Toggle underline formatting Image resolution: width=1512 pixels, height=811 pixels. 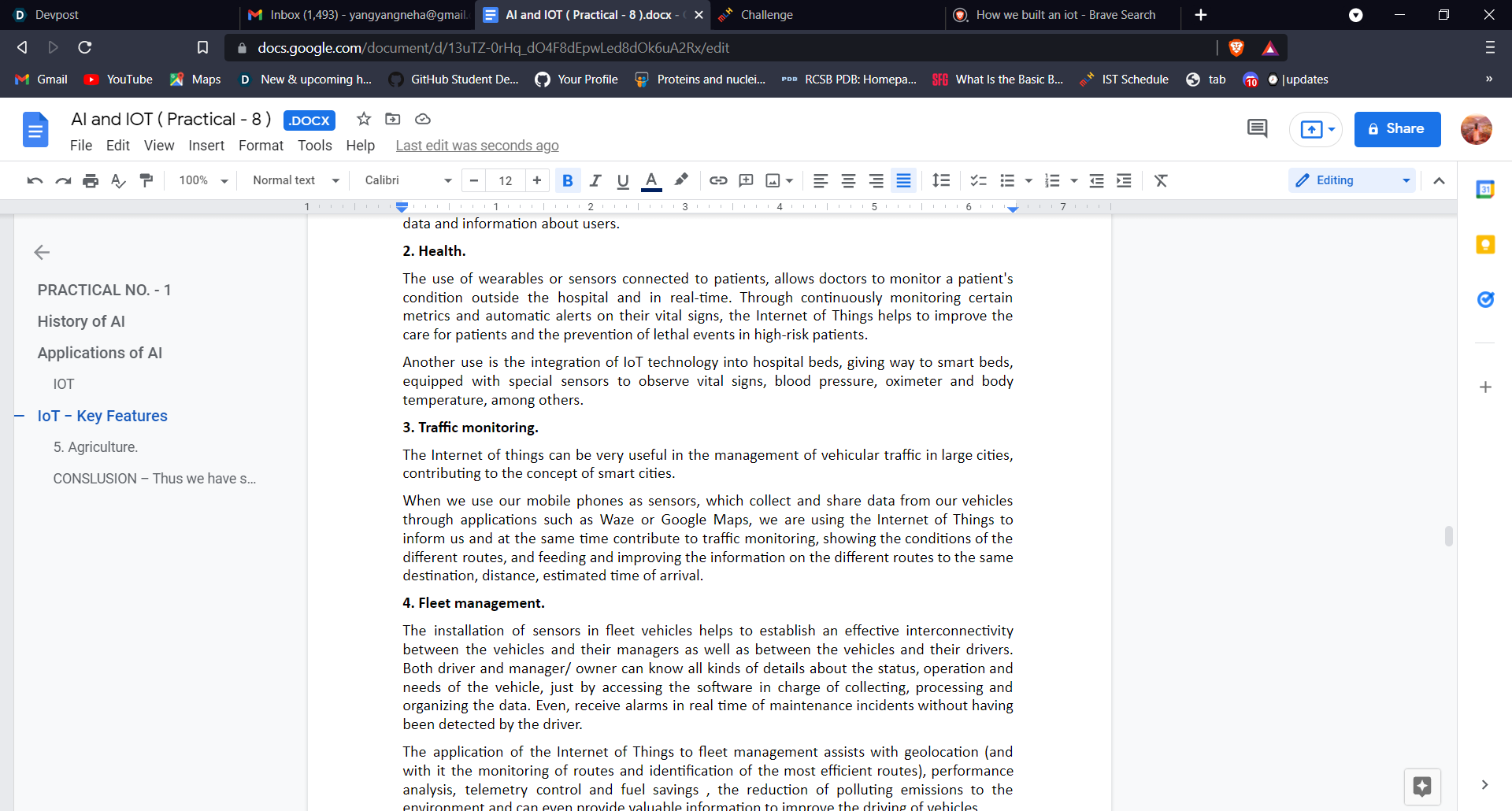point(623,180)
